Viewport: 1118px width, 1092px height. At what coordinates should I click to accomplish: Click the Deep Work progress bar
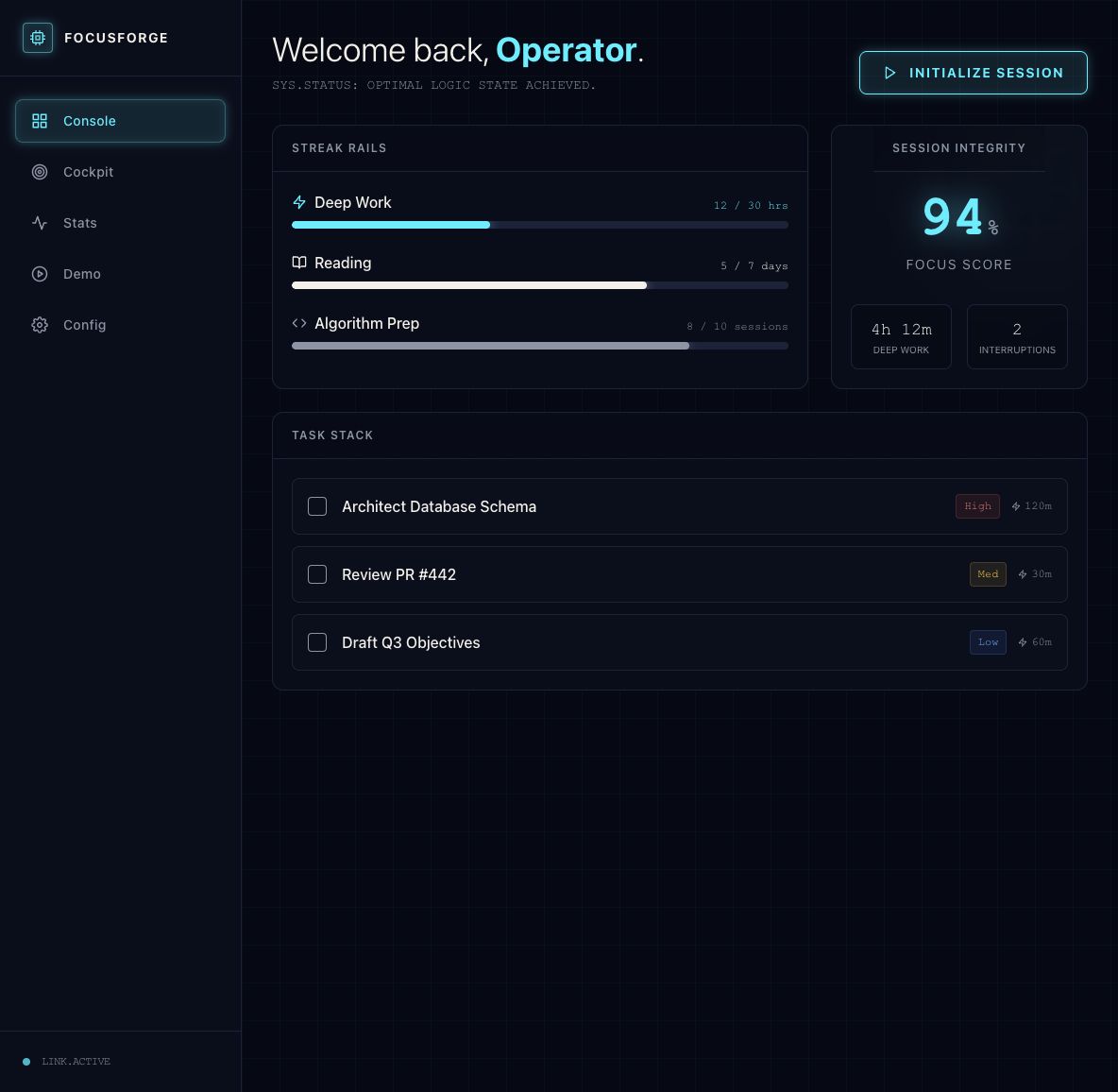[540, 225]
